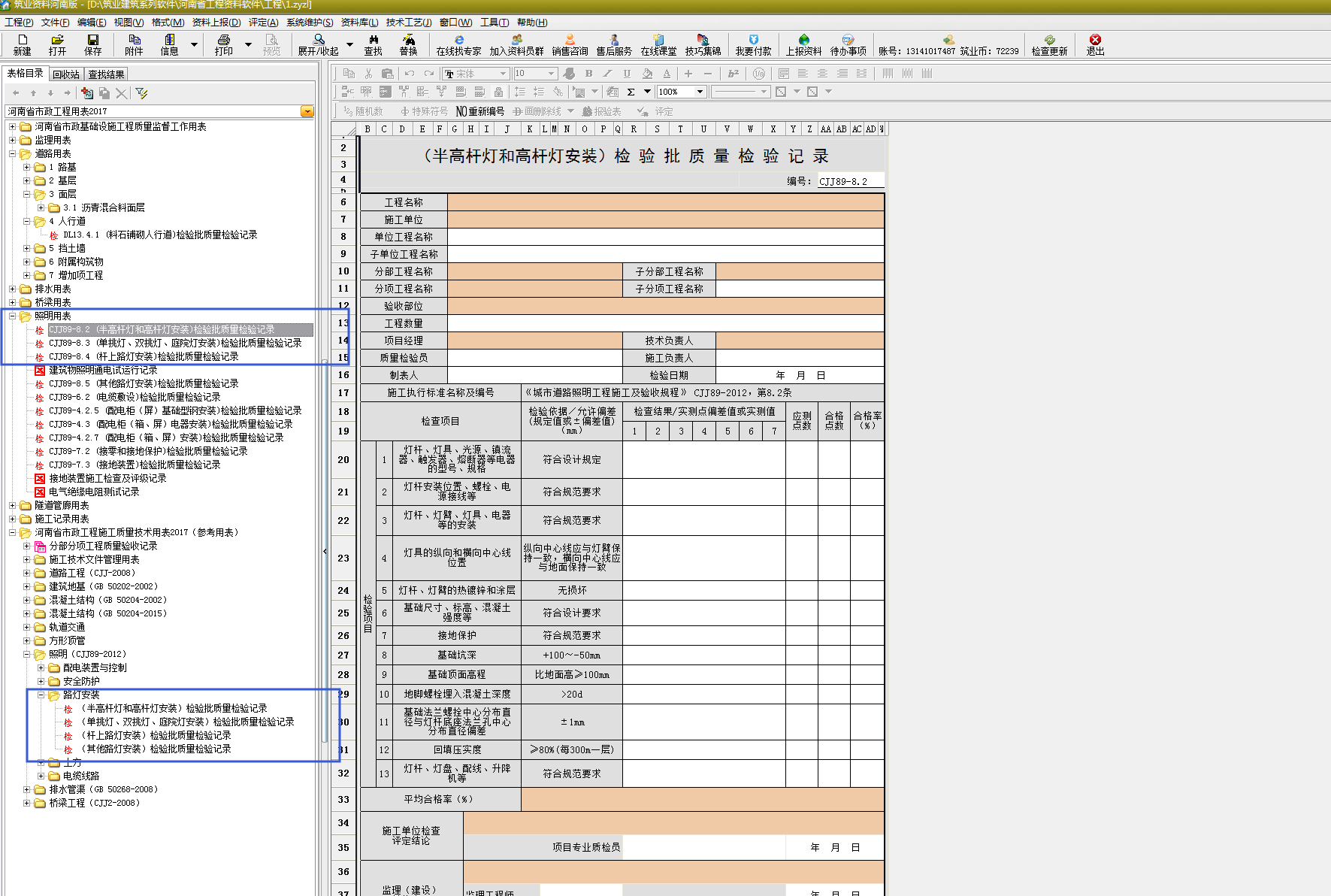1331x896 pixels.
Task: Open the 资料上报(D) menu
Action: [x=216, y=23]
